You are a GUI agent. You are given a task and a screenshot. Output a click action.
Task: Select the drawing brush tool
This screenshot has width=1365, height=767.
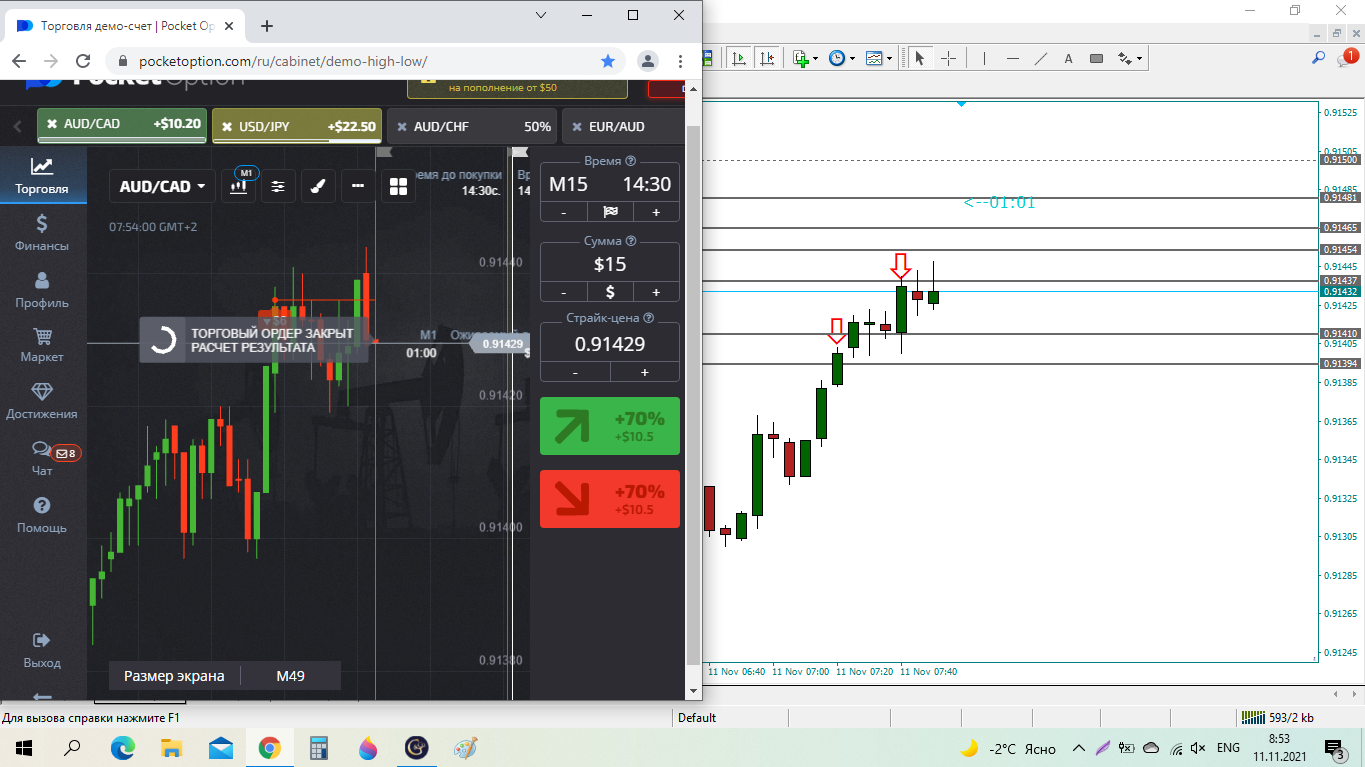[x=318, y=186]
